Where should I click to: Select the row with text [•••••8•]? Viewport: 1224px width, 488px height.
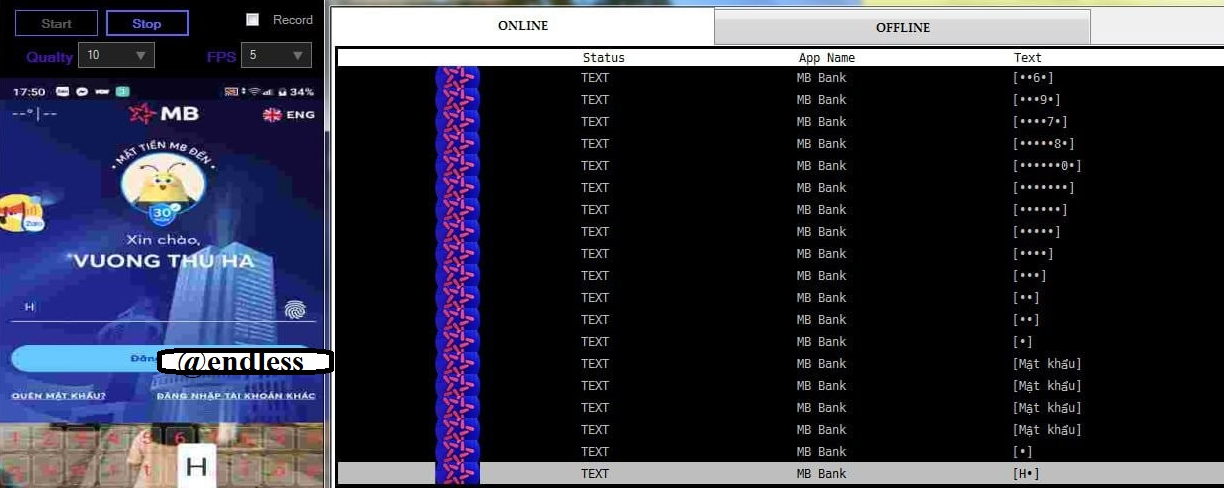tap(780, 143)
